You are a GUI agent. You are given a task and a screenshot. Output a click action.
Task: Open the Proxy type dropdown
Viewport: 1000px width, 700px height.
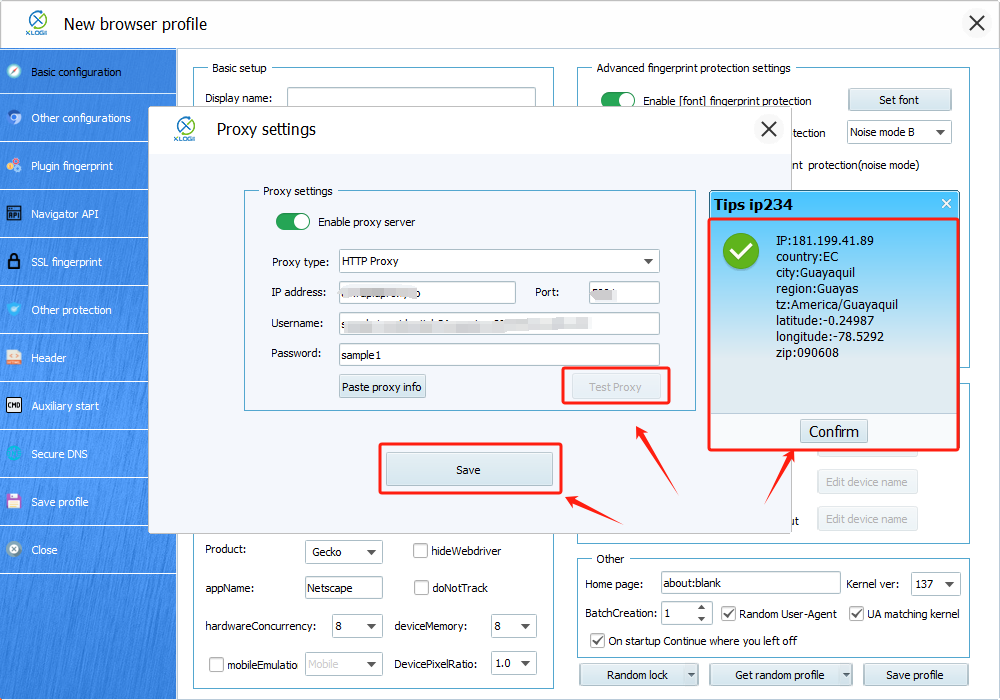(x=499, y=261)
